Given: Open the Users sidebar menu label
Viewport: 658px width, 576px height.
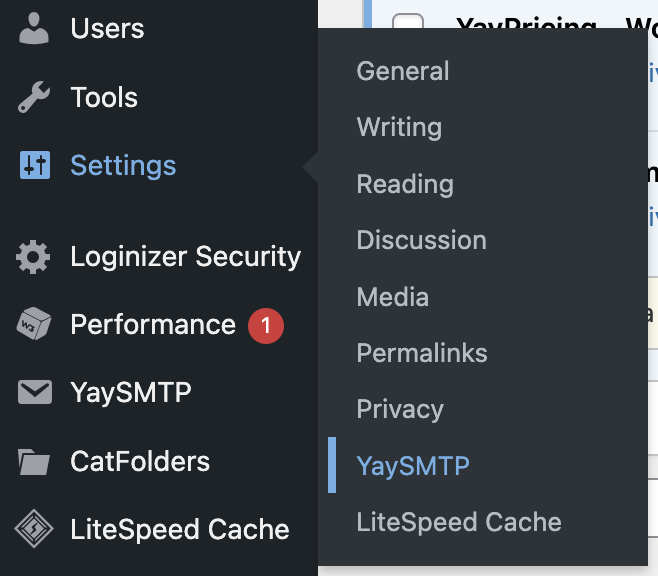Looking at the screenshot, I should click(107, 29).
